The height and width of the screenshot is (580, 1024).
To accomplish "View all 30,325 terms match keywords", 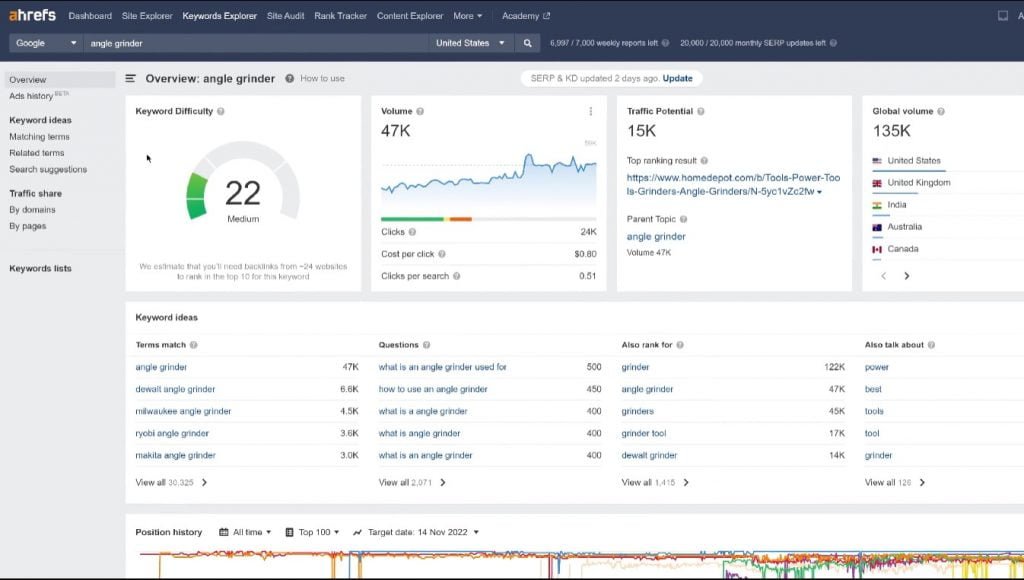I will tap(171, 483).
